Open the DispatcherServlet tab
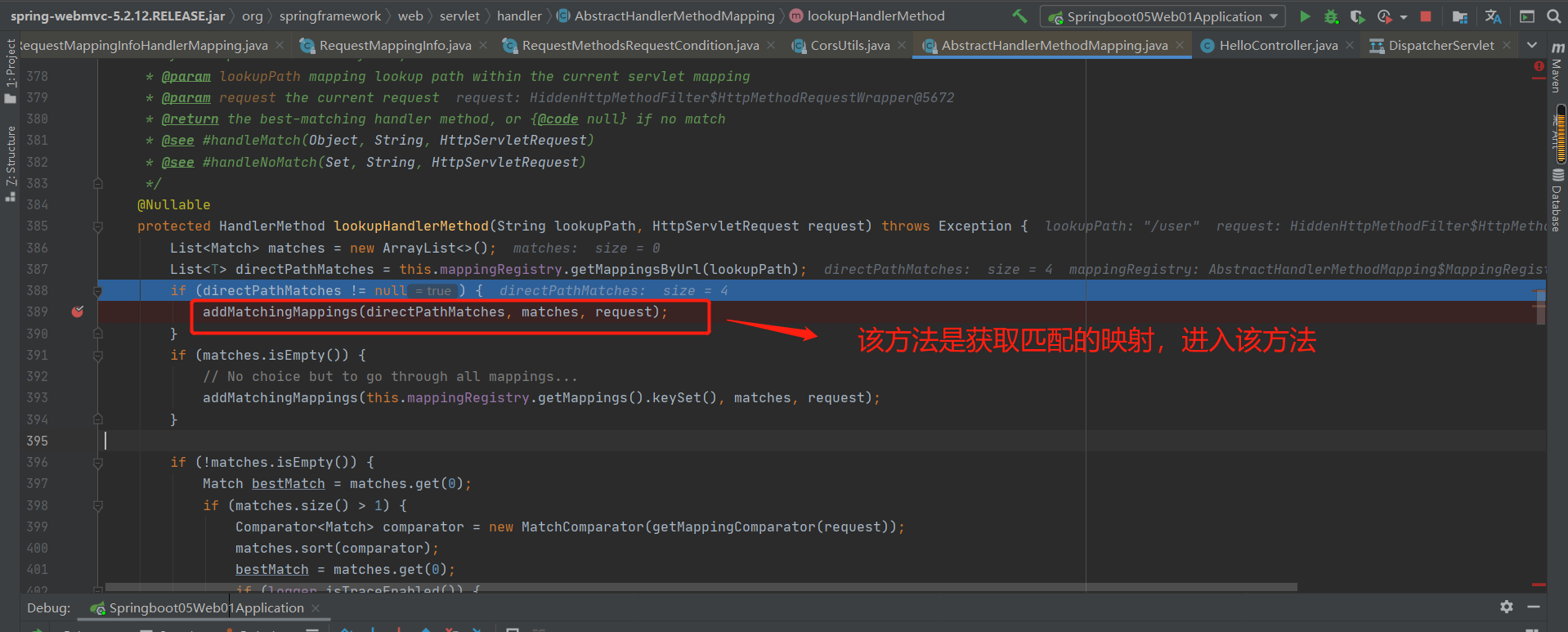1568x632 pixels. click(1440, 46)
